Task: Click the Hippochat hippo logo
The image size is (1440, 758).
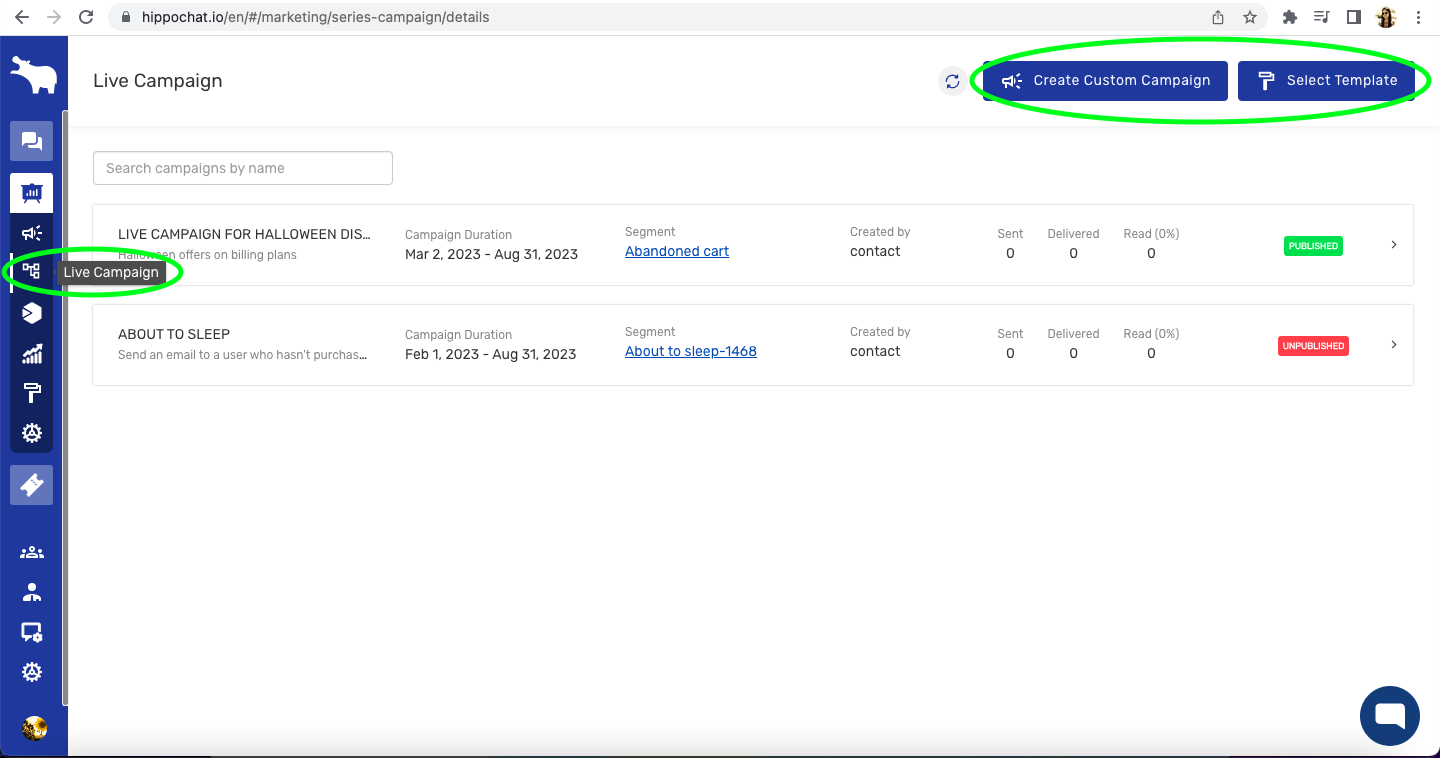Action: 33,75
